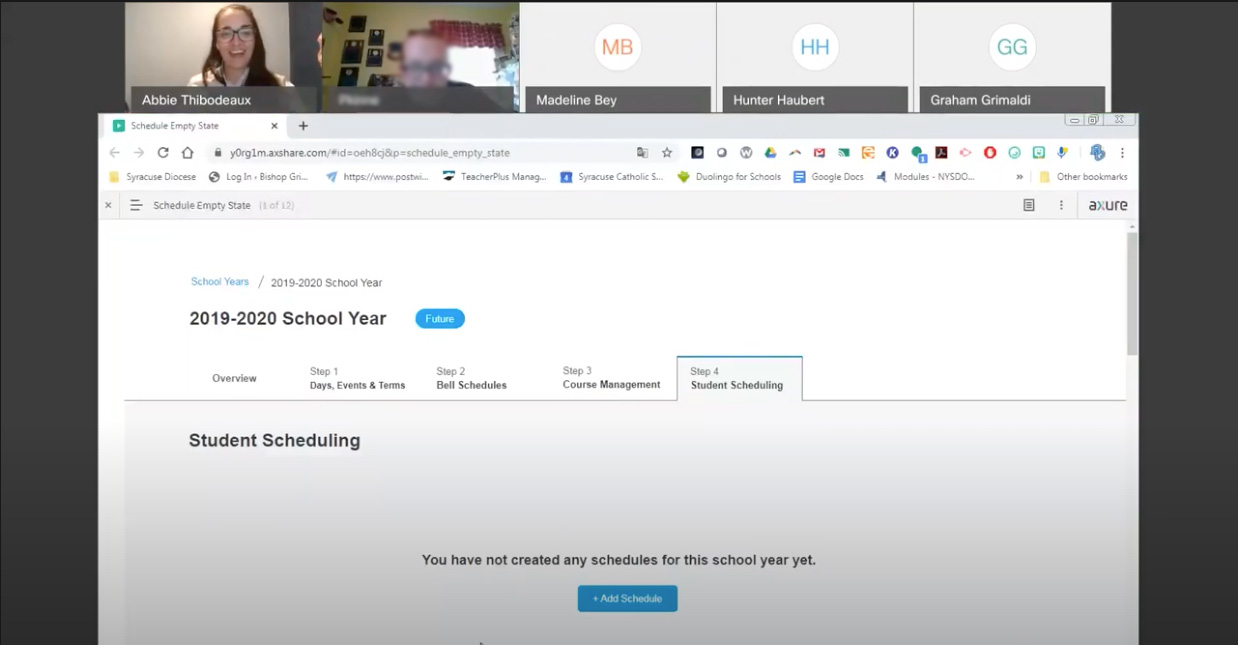Click the WordPress extension icon
The image size is (1238, 645).
click(746, 153)
